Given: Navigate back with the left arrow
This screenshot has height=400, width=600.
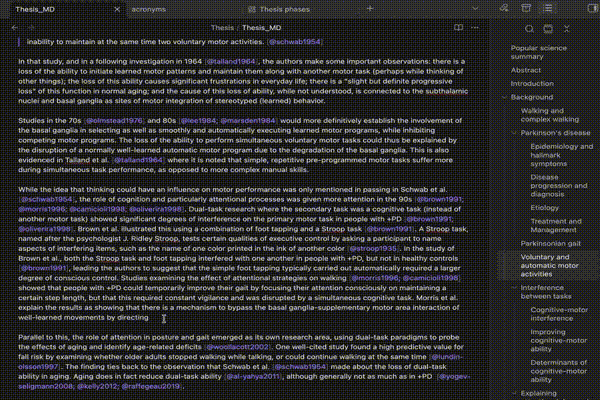Looking at the screenshot, I should [14, 29].
